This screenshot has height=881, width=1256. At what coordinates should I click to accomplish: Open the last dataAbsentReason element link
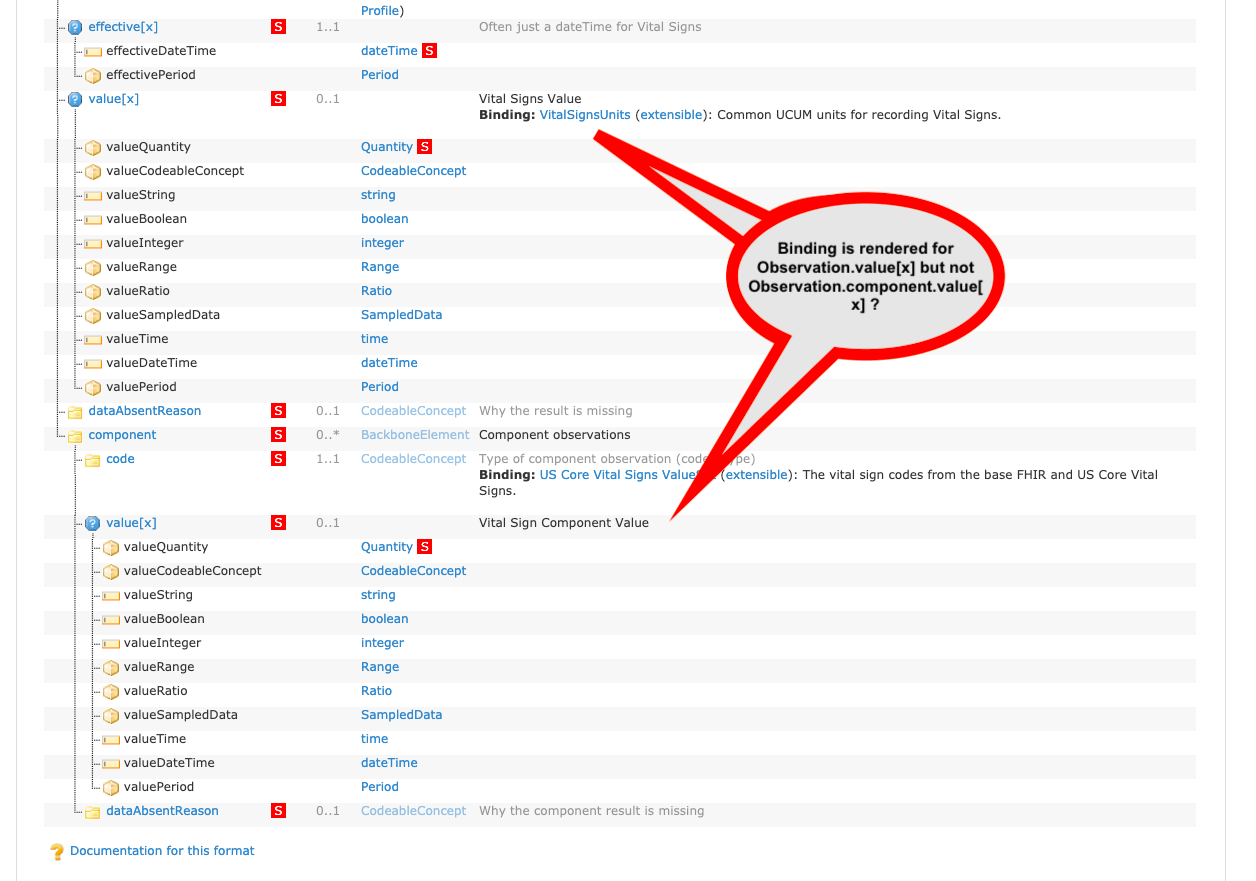tap(162, 811)
